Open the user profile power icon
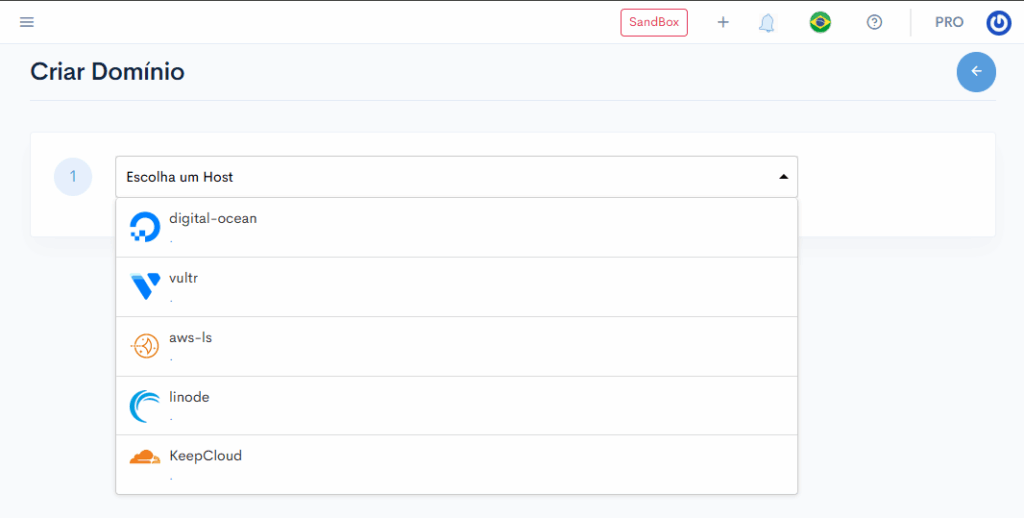Viewport: 1024px width, 518px height. click(x=999, y=23)
